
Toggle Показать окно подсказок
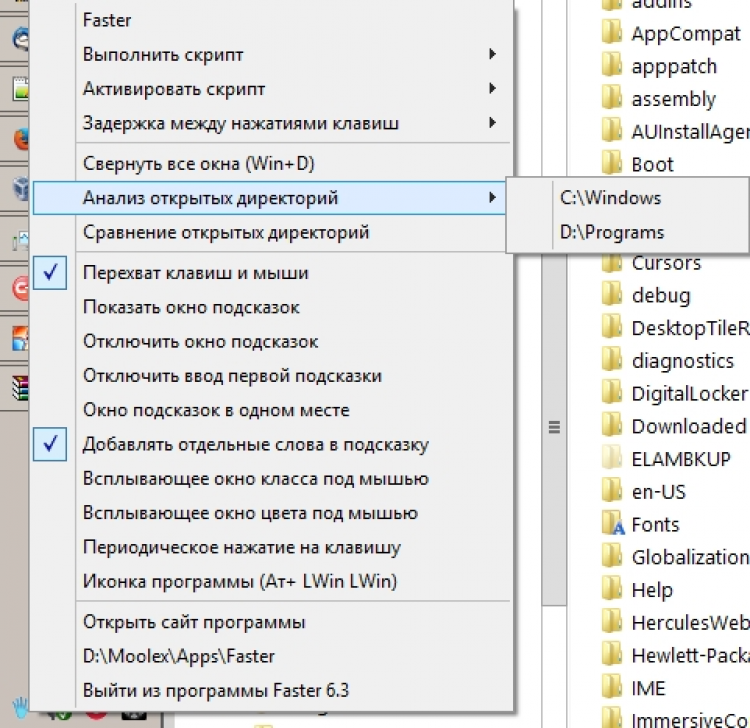(x=271, y=307)
